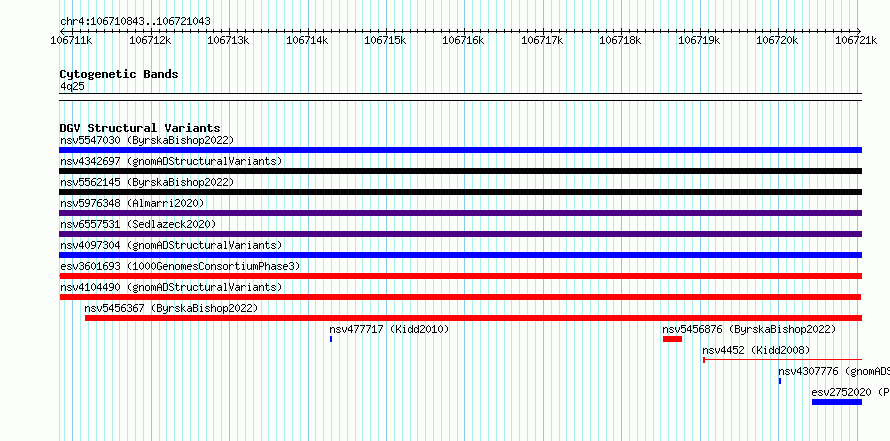Image resolution: width=890 pixels, height=441 pixels.
Task: Select the red esv3601693 variant bar
Action: [x=460, y=276]
